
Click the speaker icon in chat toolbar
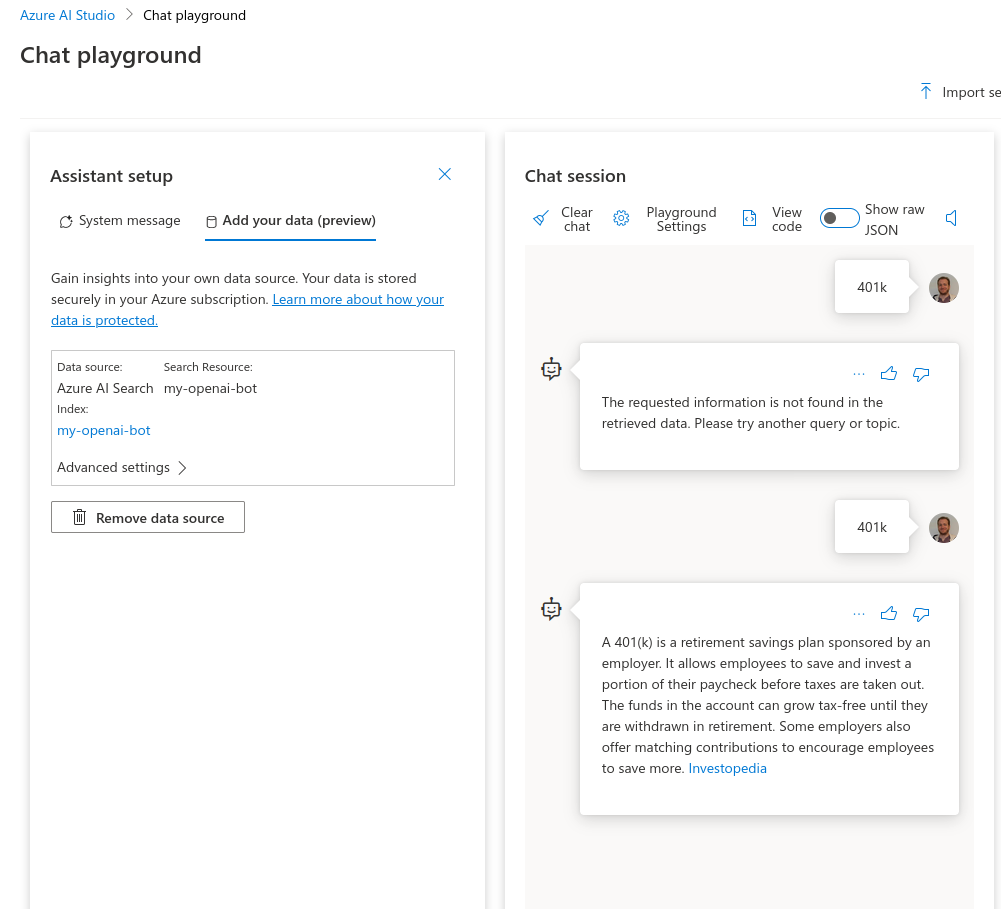click(951, 218)
